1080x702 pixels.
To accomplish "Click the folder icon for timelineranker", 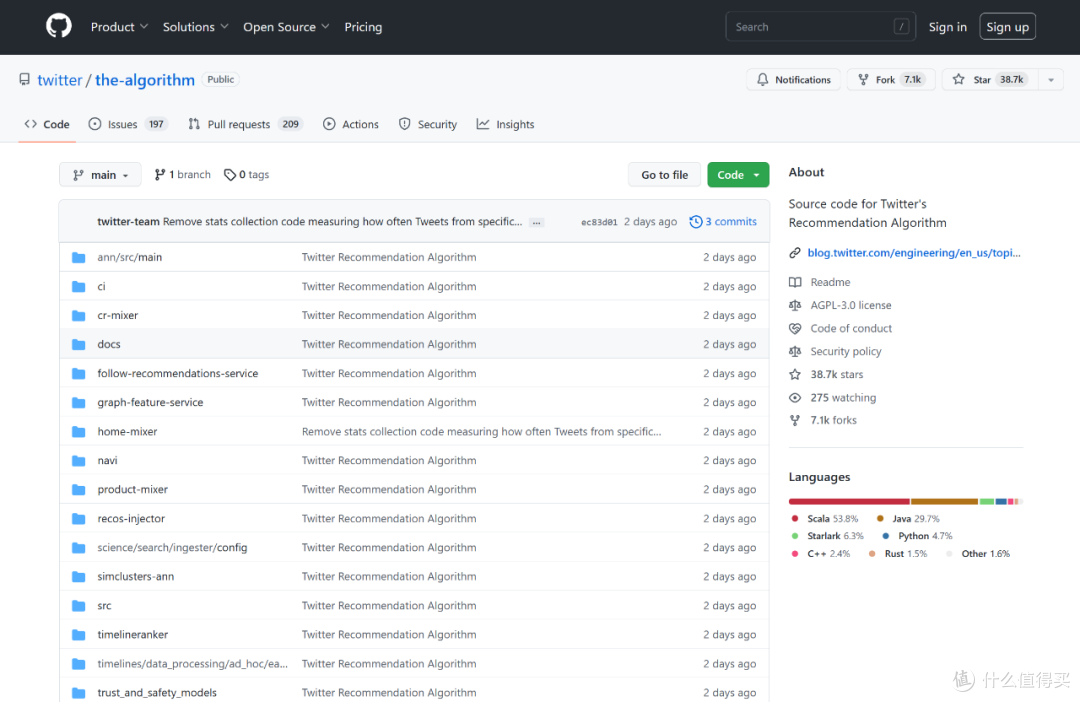I will (79, 634).
